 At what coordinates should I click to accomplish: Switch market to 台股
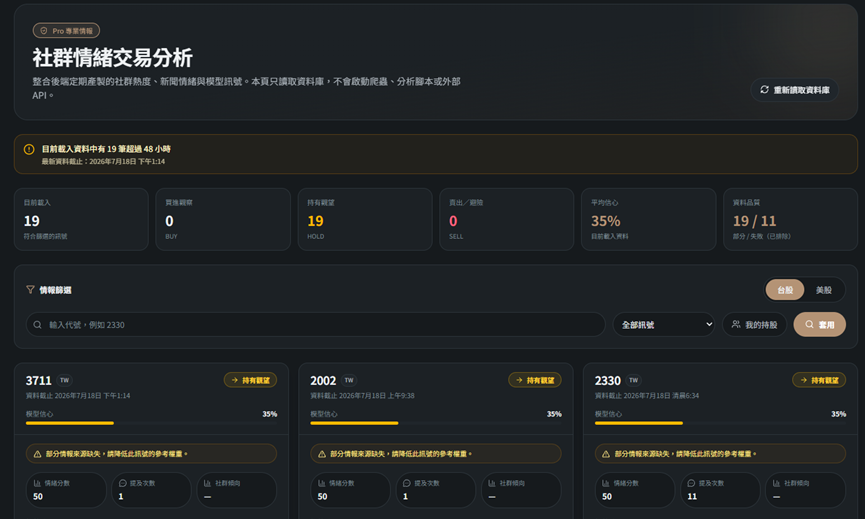[x=784, y=290]
